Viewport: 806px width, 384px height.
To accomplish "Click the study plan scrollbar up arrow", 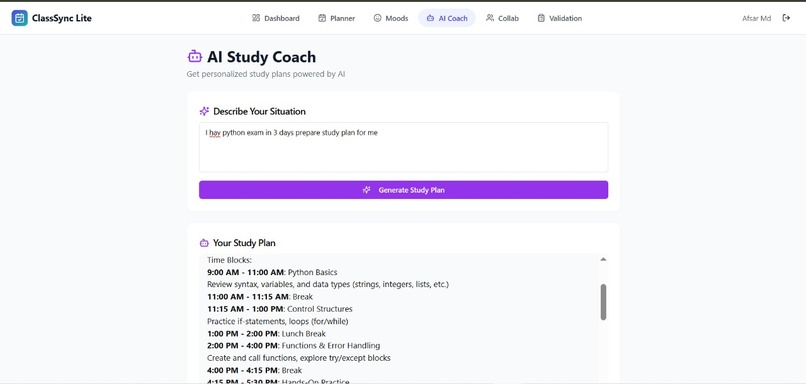I will (603, 259).
